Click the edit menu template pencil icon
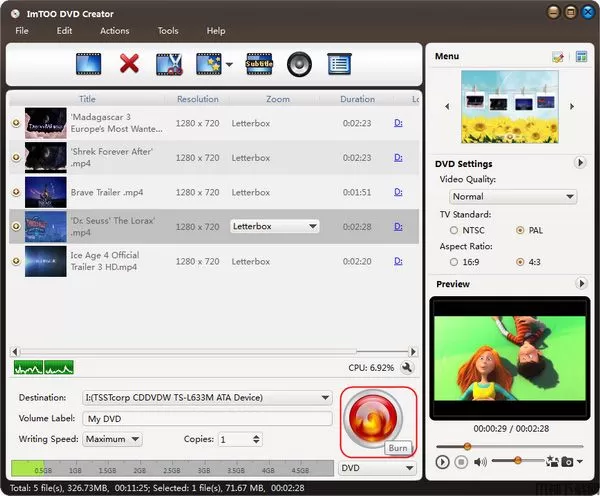The width and height of the screenshot is (600, 496). tap(558, 57)
